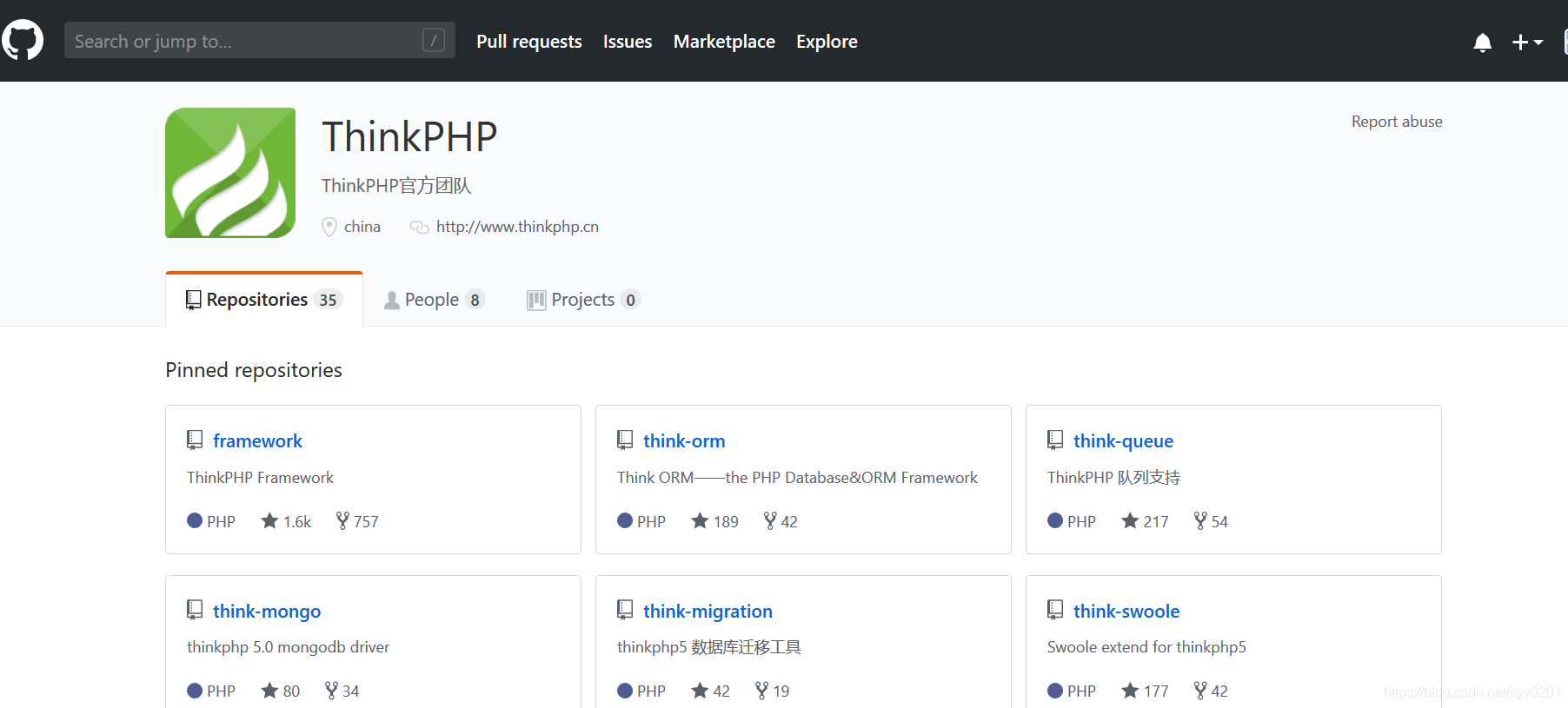Click the 'Pinned repositories' heading
The height and width of the screenshot is (708, 1568).
tap(254, 370)
